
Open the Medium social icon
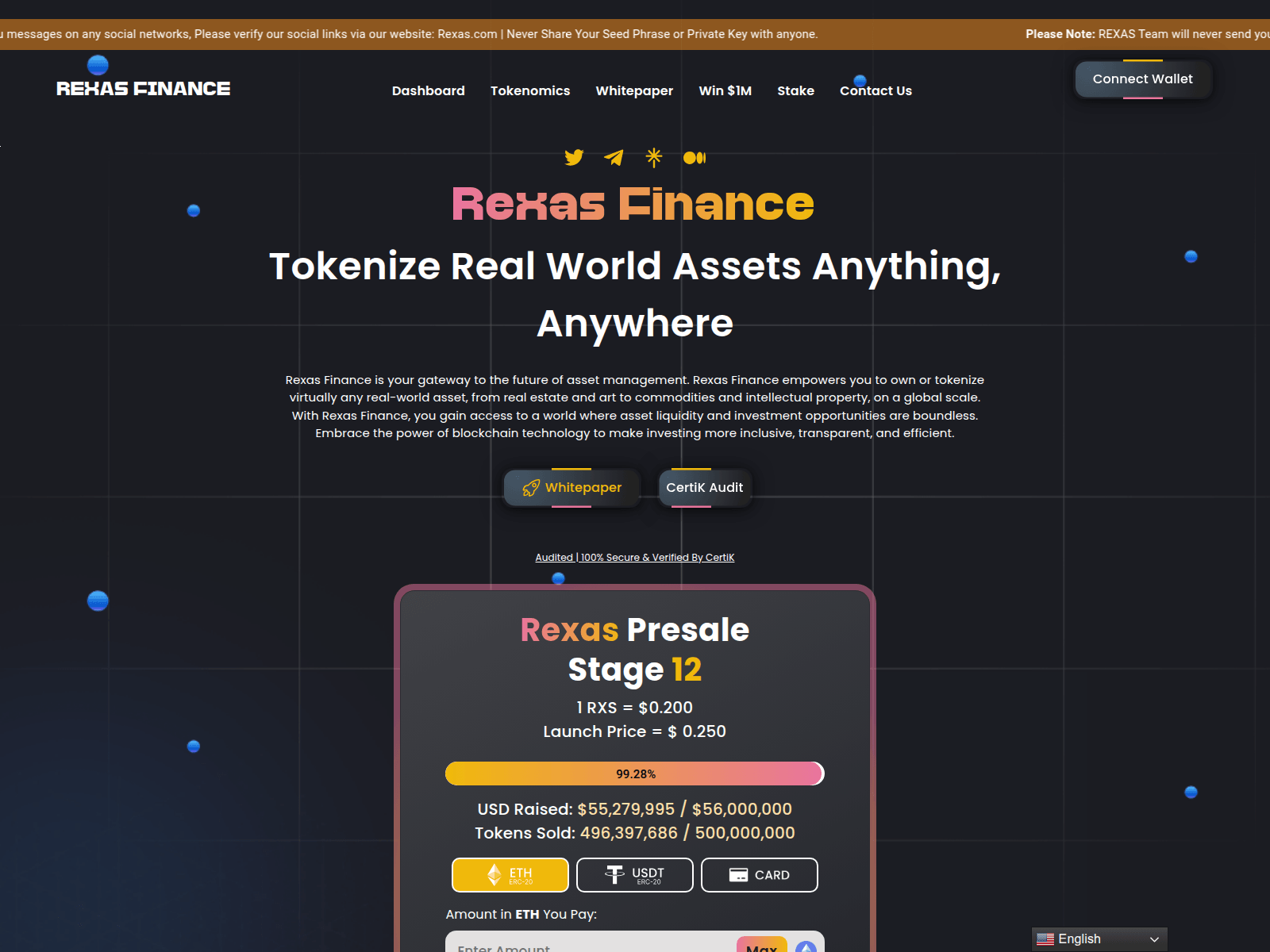pyautogui.click(x=695, y=158)
